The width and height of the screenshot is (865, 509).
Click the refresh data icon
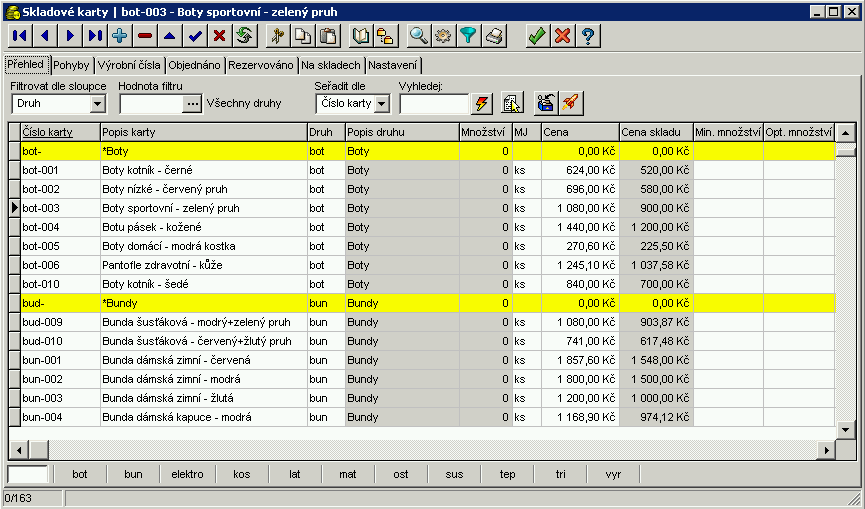click(x=244, y=36)
